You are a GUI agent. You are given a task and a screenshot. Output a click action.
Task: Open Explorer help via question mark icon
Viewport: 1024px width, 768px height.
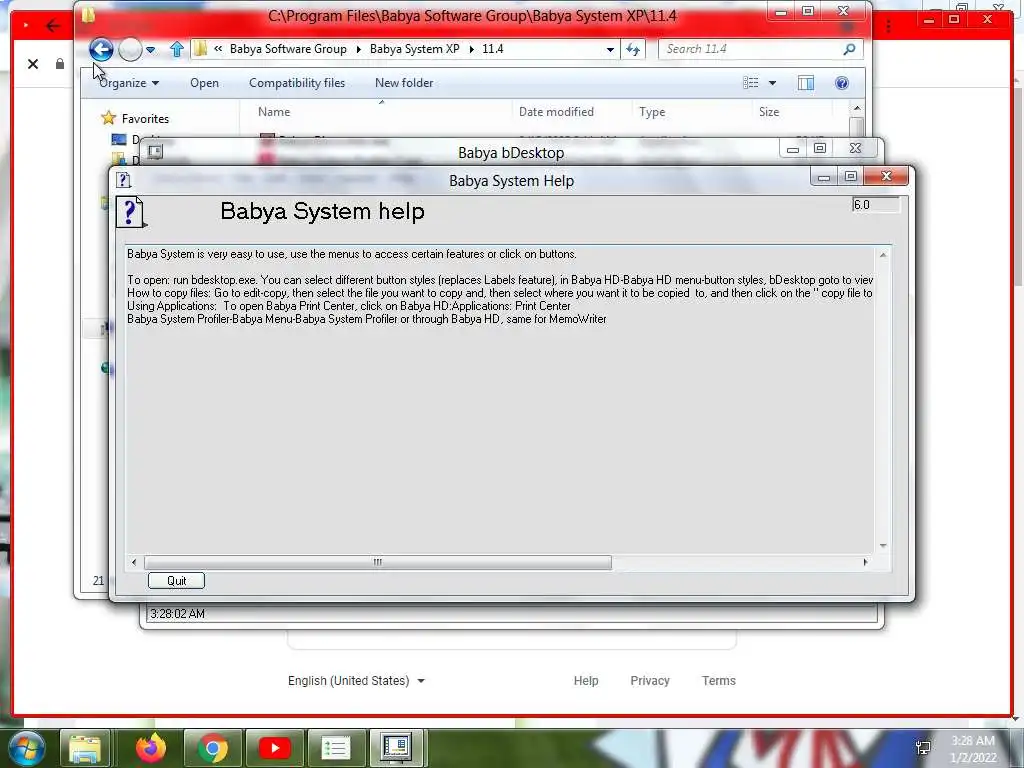pyautogui.click(x=842, y=83)
